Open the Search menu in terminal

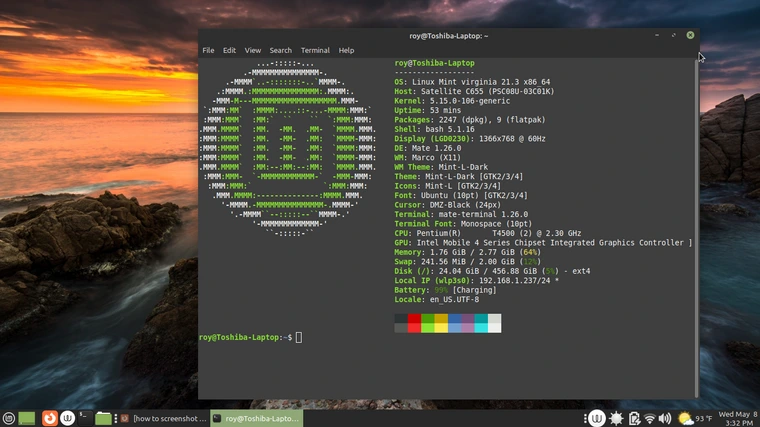tap(281, 50)
